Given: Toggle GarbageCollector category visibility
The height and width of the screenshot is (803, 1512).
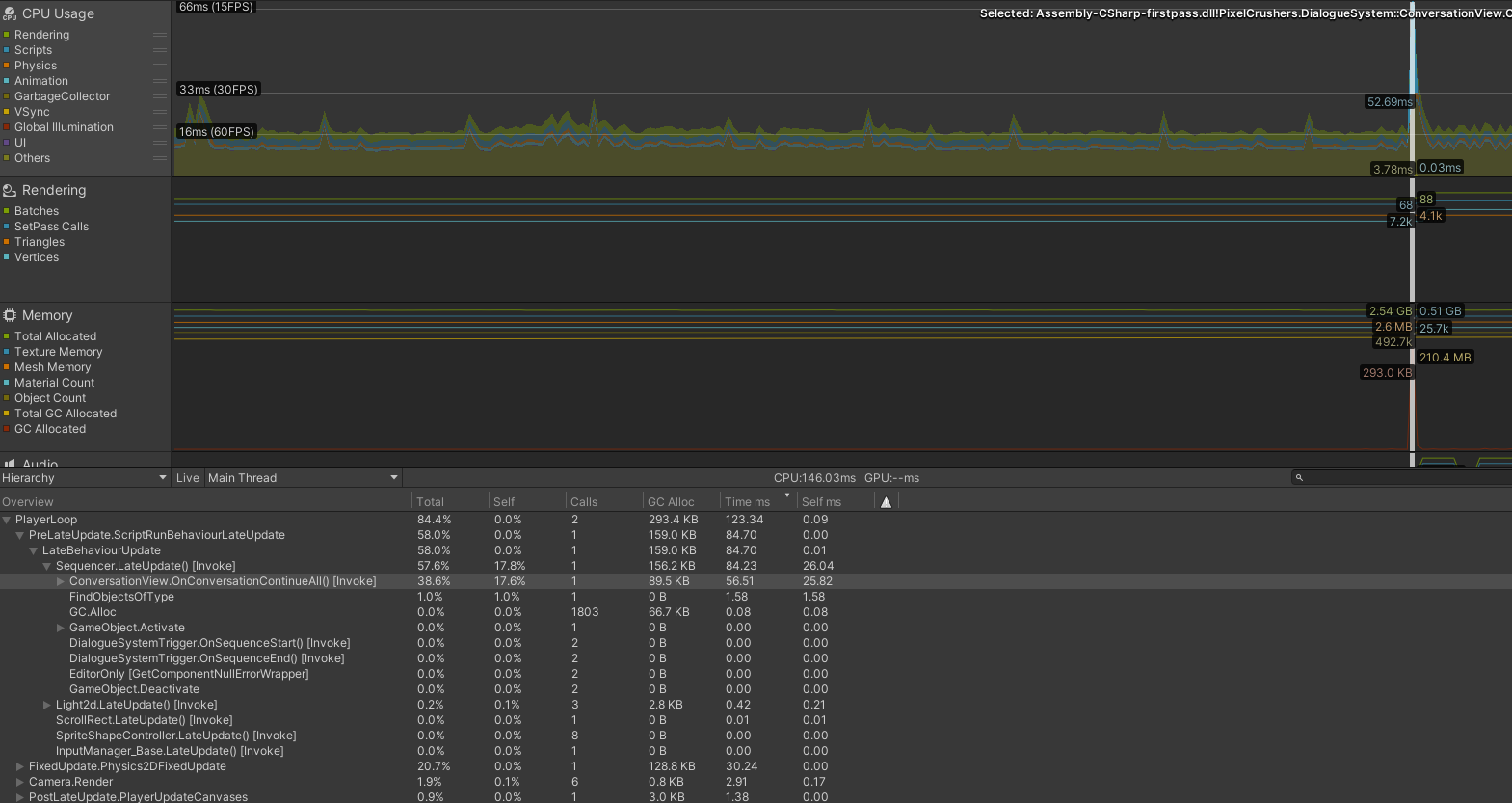Looking at the screenshot, I should (7, 96).
